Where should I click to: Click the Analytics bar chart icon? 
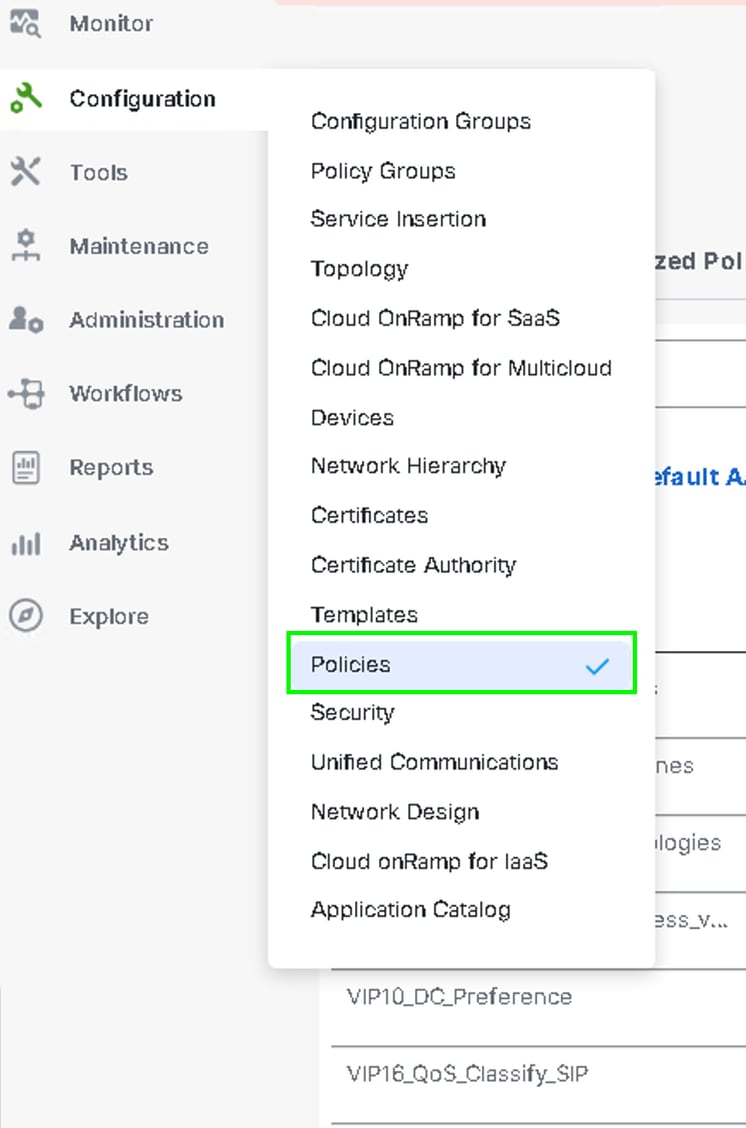click(26, 543)
